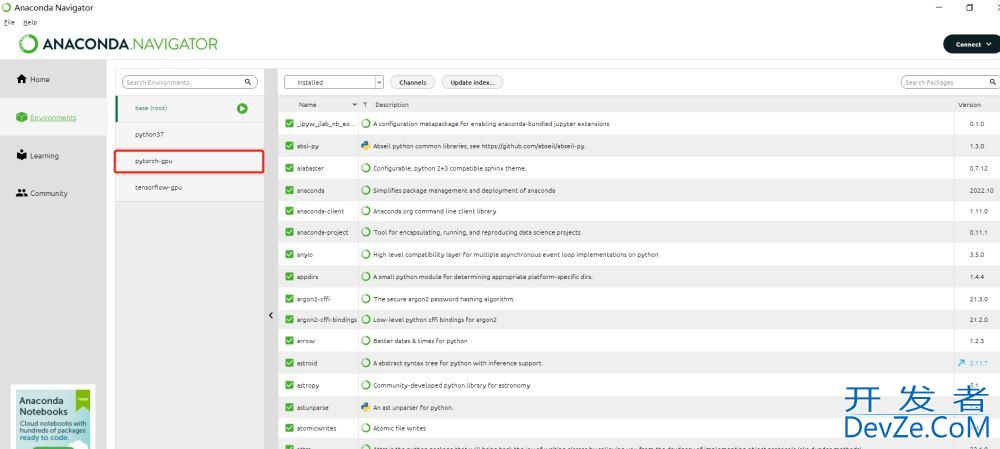Image resolution: width=1000 pixels, height=449 pixels.
Task: Toggle the anyio package checkbox
Action: pos(290,254)
